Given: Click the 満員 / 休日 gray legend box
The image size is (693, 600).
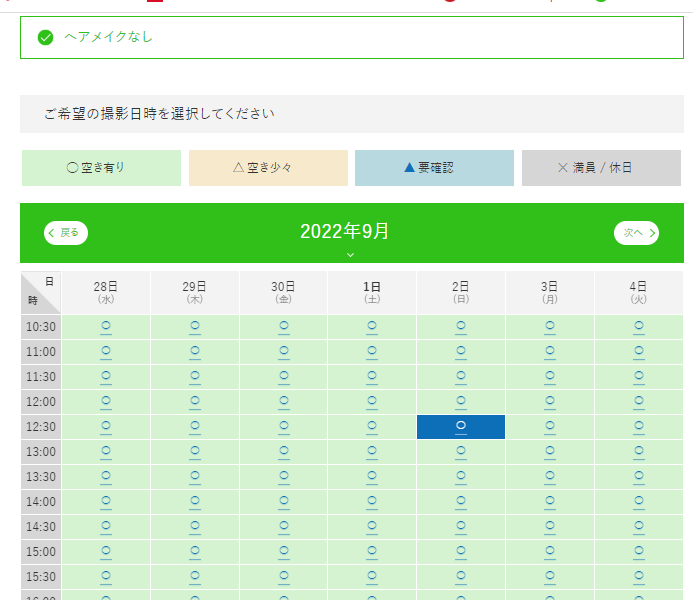Looking at the screenshot, I should click(601, 168).
